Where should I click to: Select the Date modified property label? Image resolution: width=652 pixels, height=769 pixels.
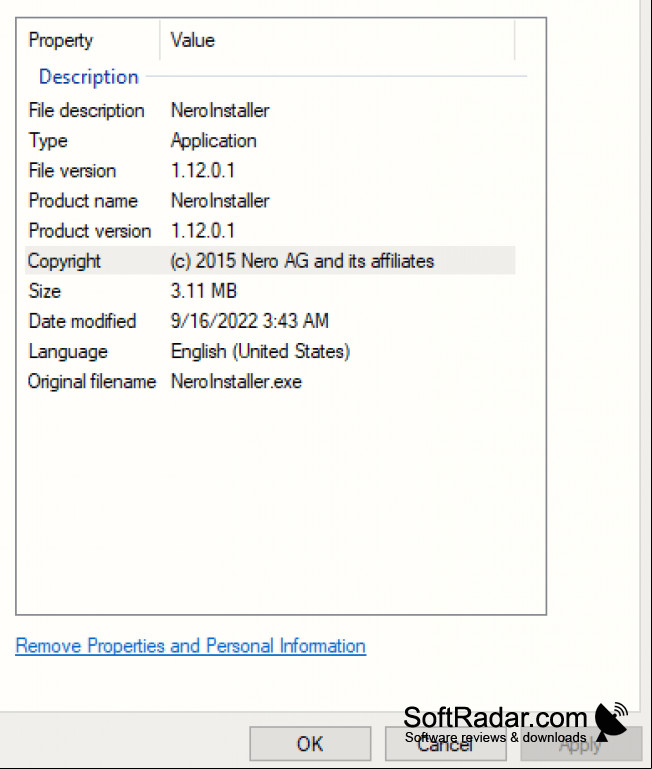pyautogui.click(x=82, y=321)
